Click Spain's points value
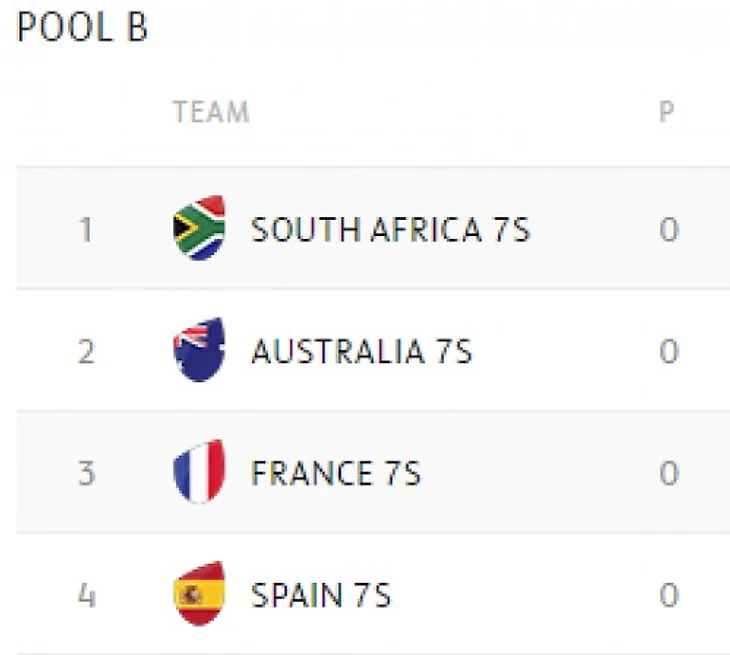The image size is (730, 655). pos(668,595)
